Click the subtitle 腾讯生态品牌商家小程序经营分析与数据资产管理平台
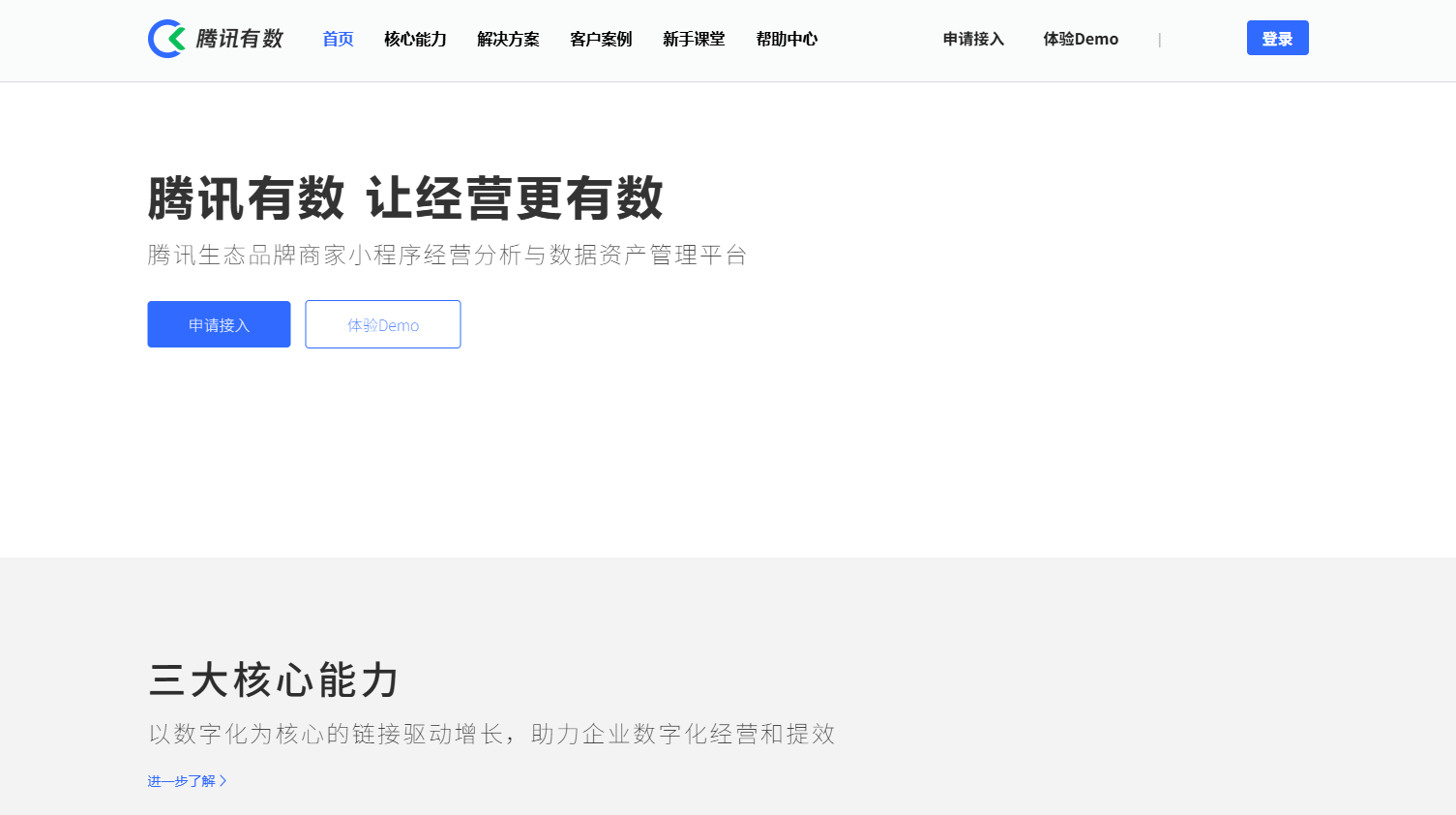 pyautogui.click(x=447, y=255)
